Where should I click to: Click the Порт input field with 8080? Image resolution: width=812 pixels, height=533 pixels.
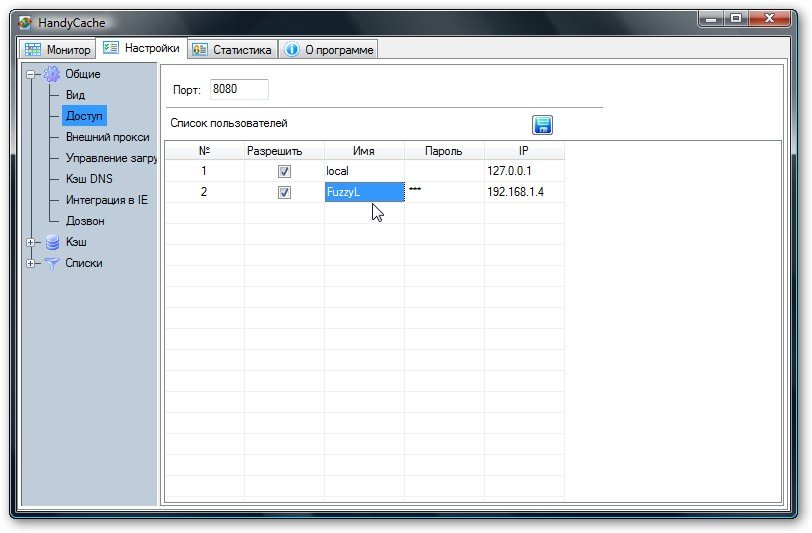[239, 89]
